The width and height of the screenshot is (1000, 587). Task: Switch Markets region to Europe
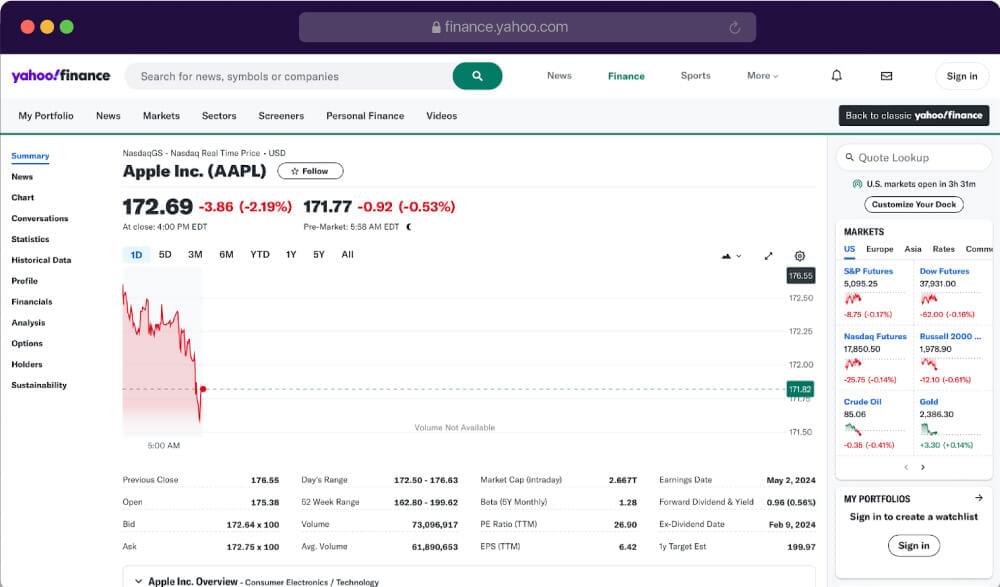point(880,248)
